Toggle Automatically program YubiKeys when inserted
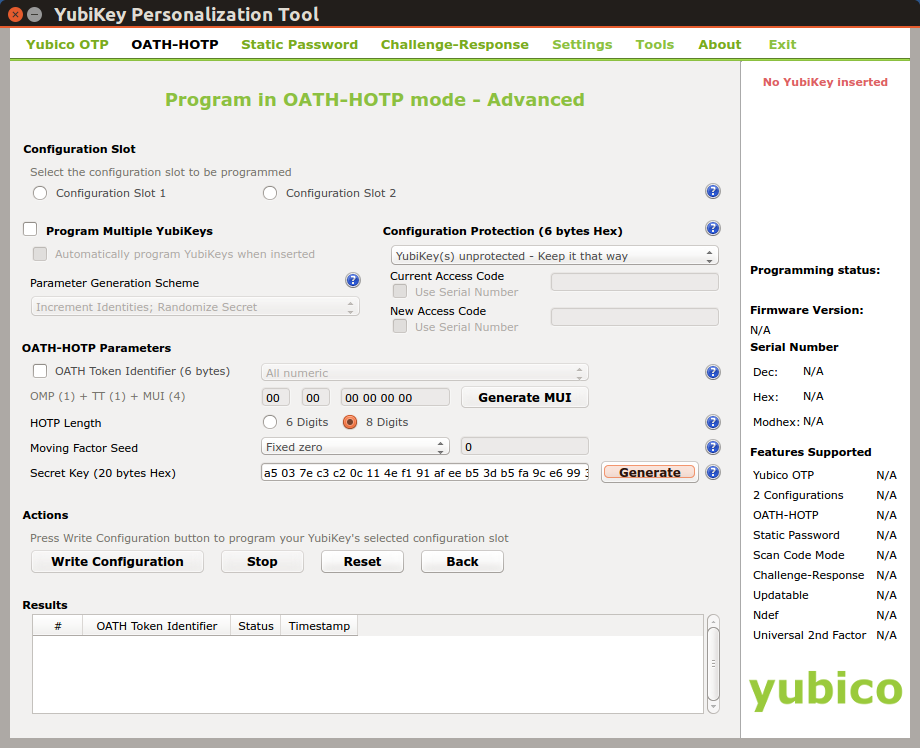The width and height of the screenshot is (920, 748). (40, 254)
